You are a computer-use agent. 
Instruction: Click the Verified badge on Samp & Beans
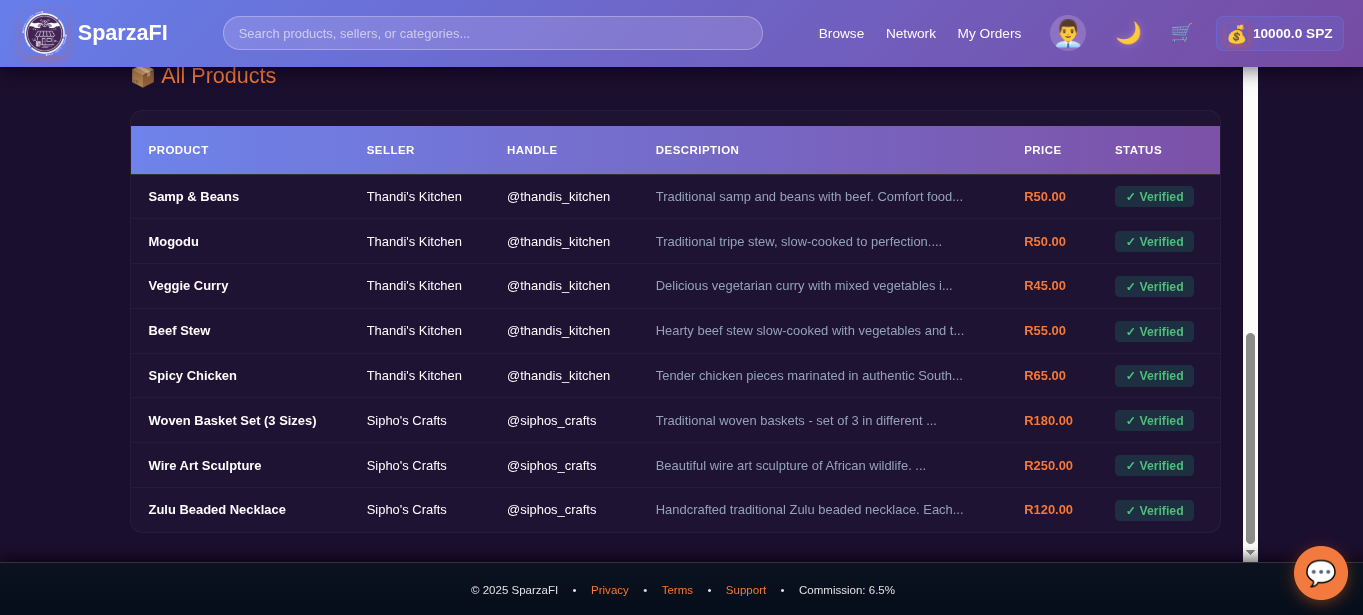coord(1154,196)
